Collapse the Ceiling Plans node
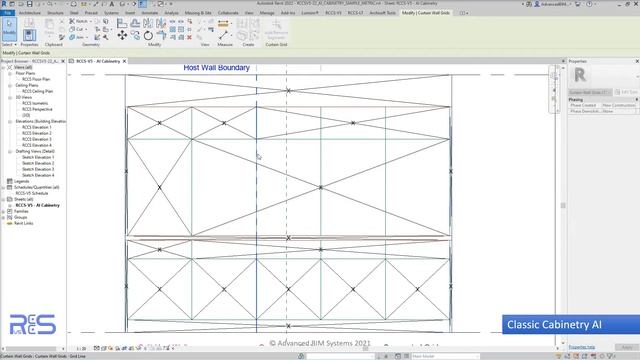Viewport: 640px width, 360px height. [10, 85]
